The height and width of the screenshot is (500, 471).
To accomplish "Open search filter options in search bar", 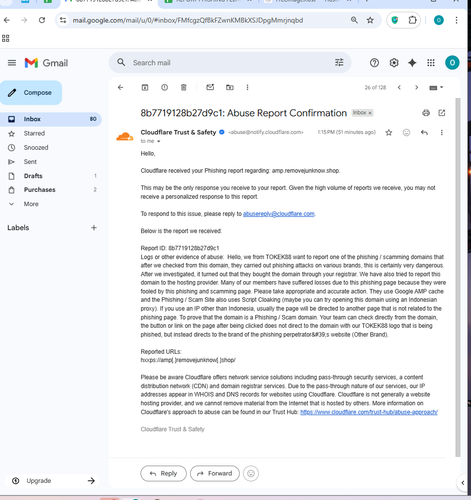I will click(339, 62).
